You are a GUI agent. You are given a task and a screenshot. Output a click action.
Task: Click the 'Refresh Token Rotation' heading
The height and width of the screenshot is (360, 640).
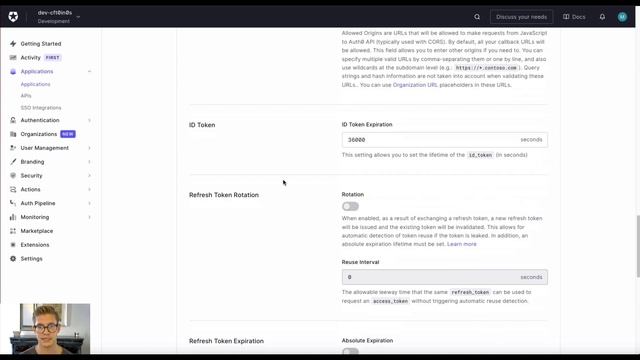[x=224, y=195]
